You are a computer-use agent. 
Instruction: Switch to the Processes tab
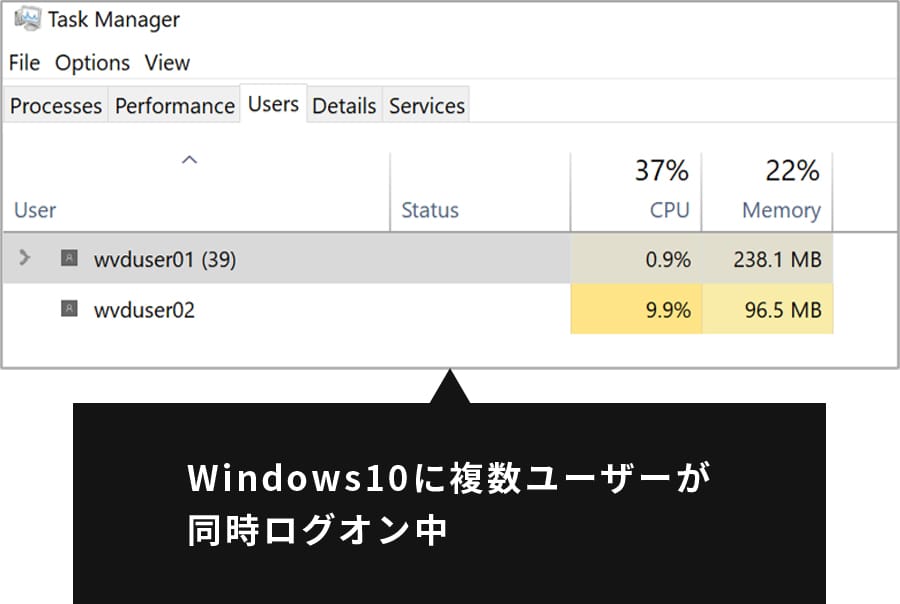(56, 106)
